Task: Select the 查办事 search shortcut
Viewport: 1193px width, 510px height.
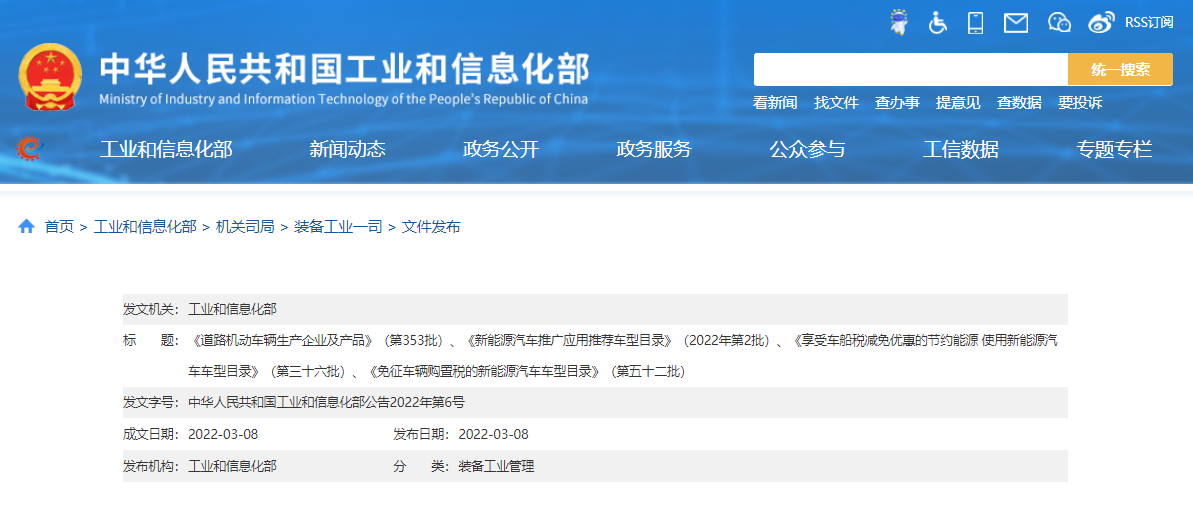Action: point(896,103)
